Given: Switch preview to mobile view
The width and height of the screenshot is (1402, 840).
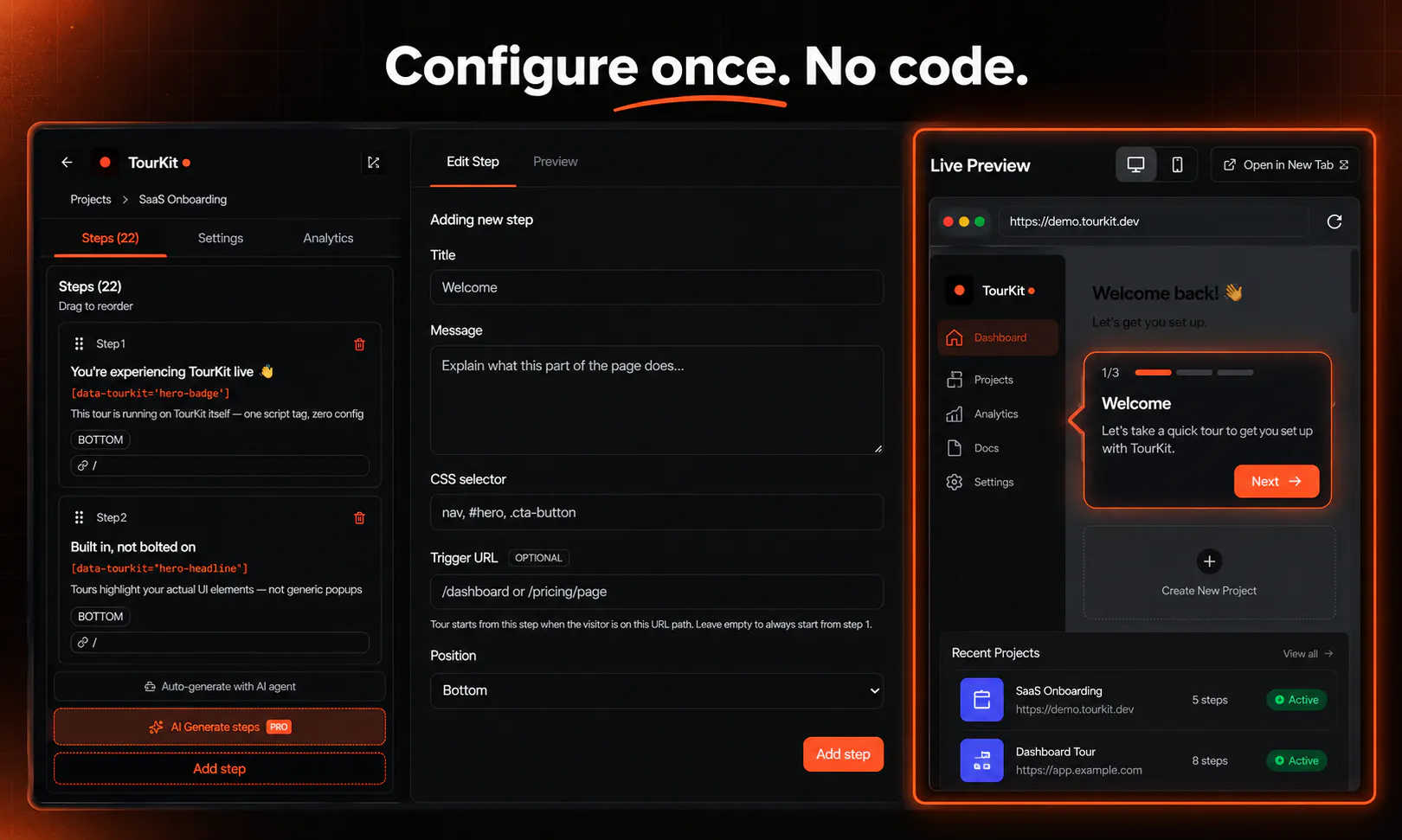Looking at the screenshot, I should [1177, 164].
